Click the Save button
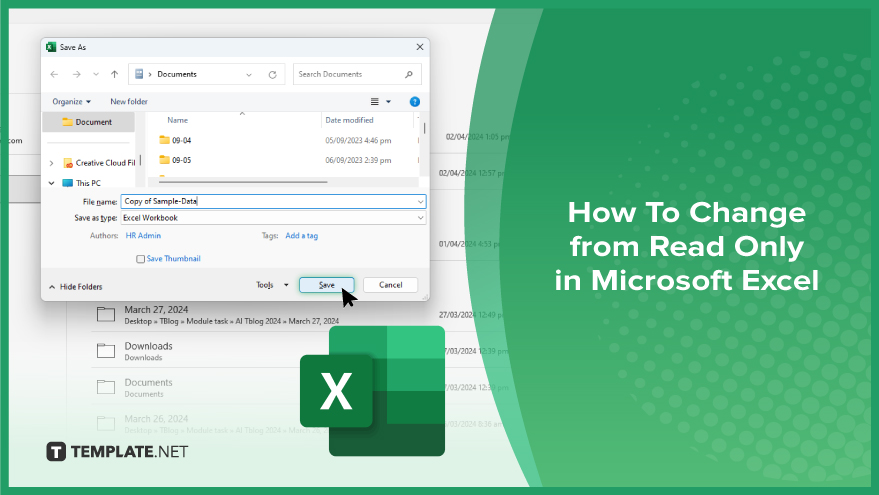 pos(326,285)
